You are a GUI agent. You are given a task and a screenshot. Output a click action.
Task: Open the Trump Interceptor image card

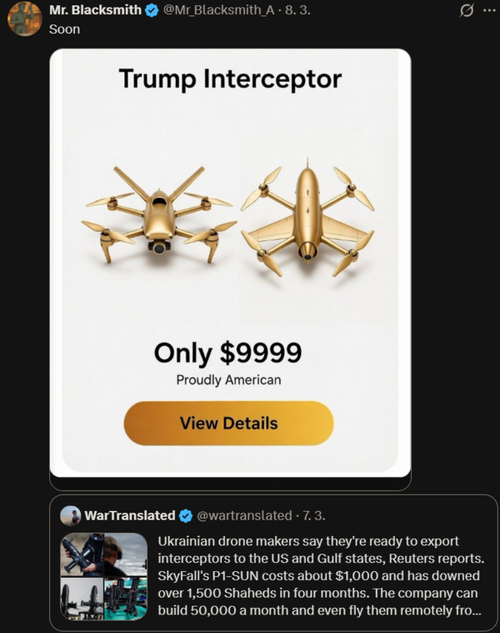(230, 263)
